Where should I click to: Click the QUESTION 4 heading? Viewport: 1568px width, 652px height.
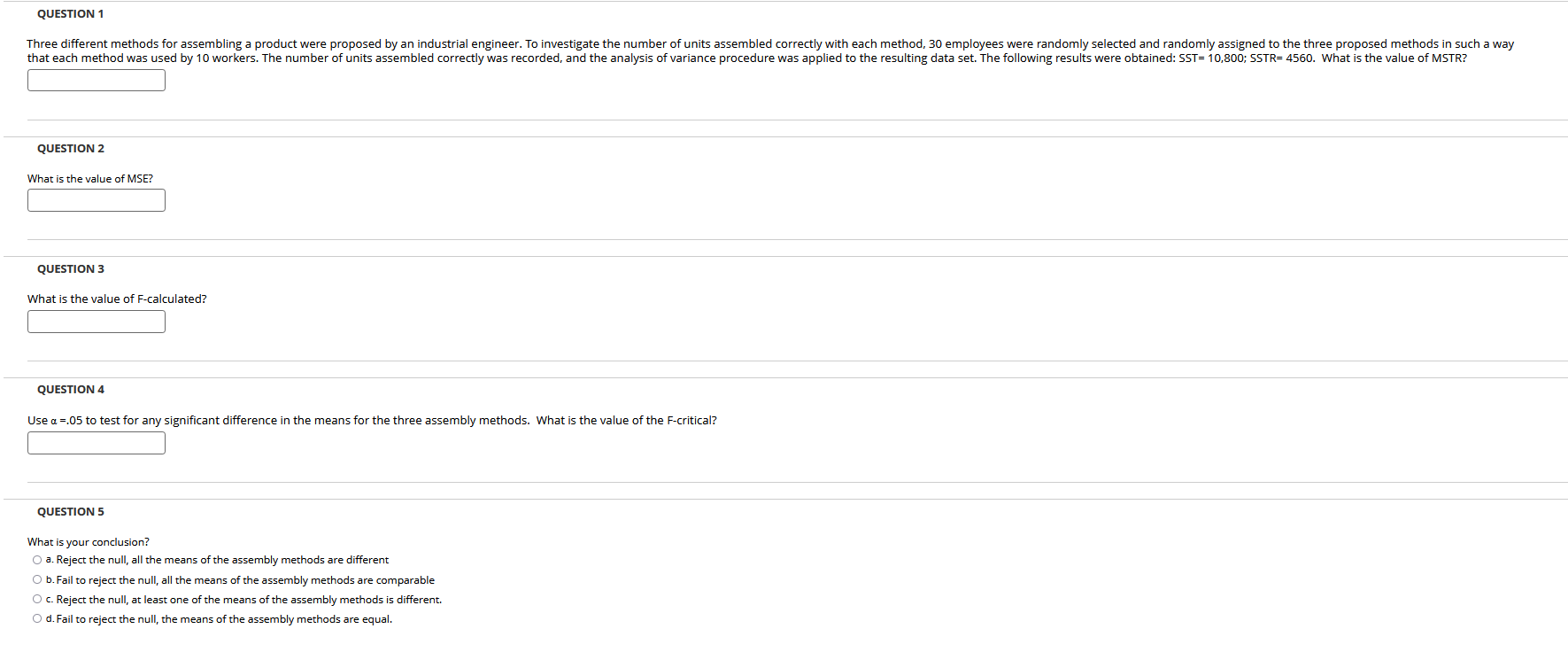(x=71, y=390)
